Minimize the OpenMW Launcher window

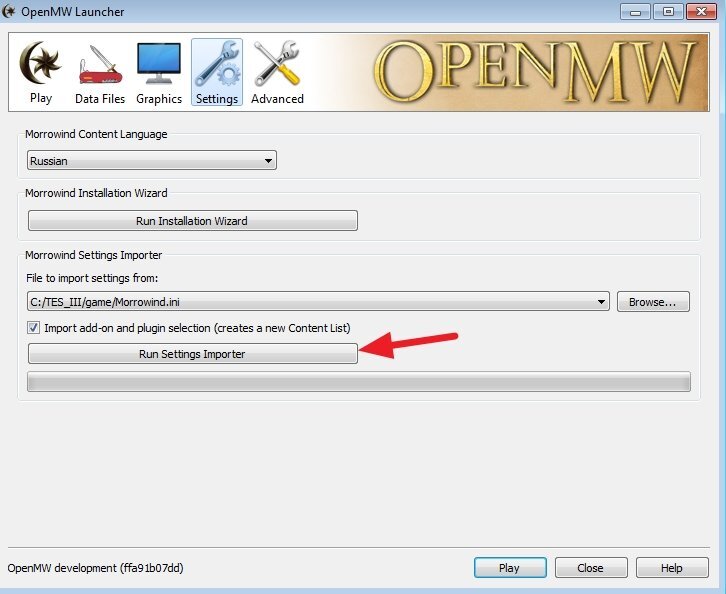[635, 12]
